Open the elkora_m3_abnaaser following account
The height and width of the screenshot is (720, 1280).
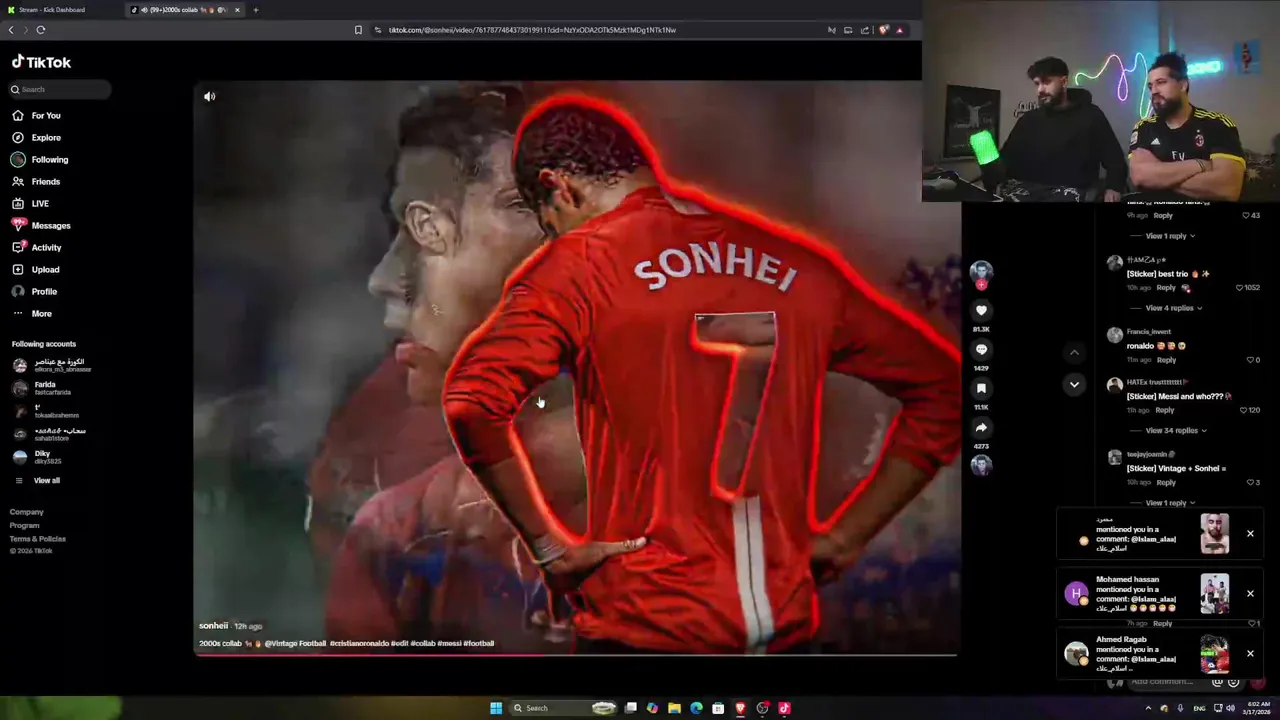[52, 366]
